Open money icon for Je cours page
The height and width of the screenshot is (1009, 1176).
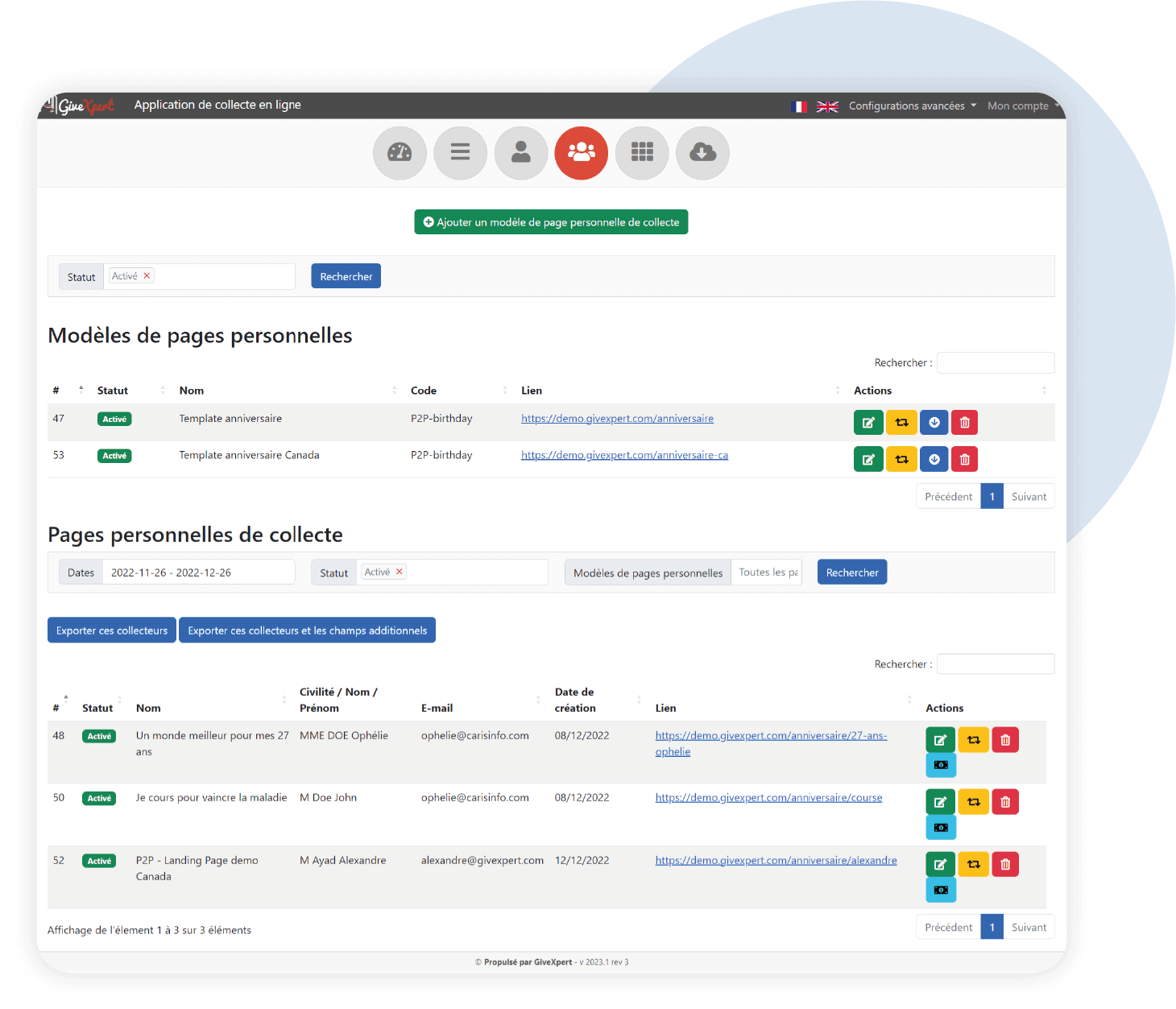pos(941,827)
